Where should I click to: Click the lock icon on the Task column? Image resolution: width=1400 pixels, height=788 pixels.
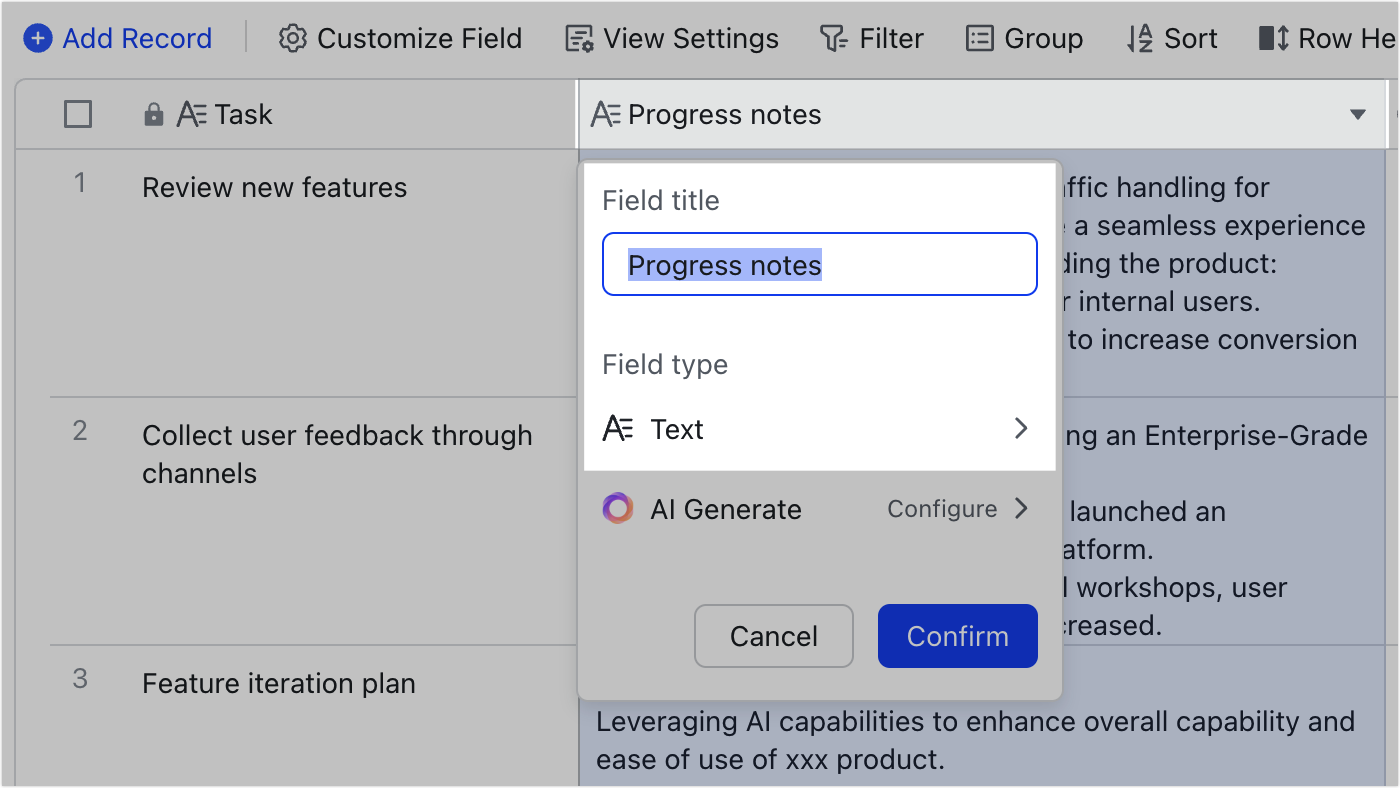tap(153, 114)
